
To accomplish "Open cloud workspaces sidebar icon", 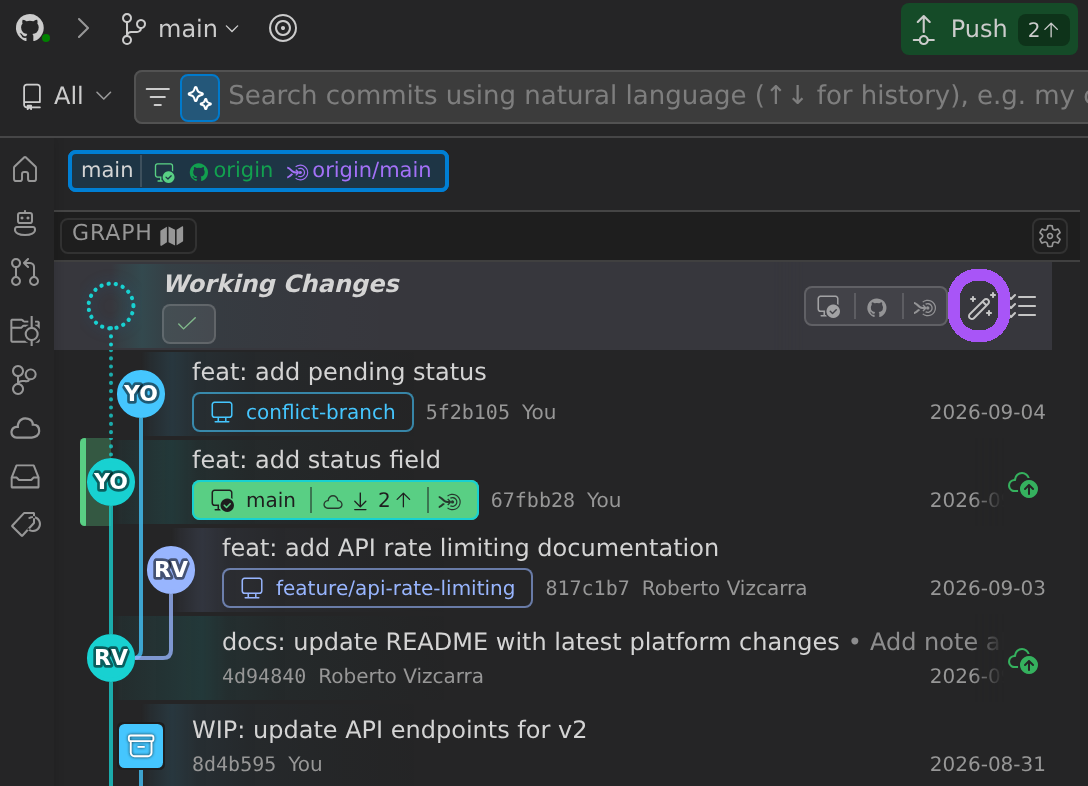I will [25, 429].
